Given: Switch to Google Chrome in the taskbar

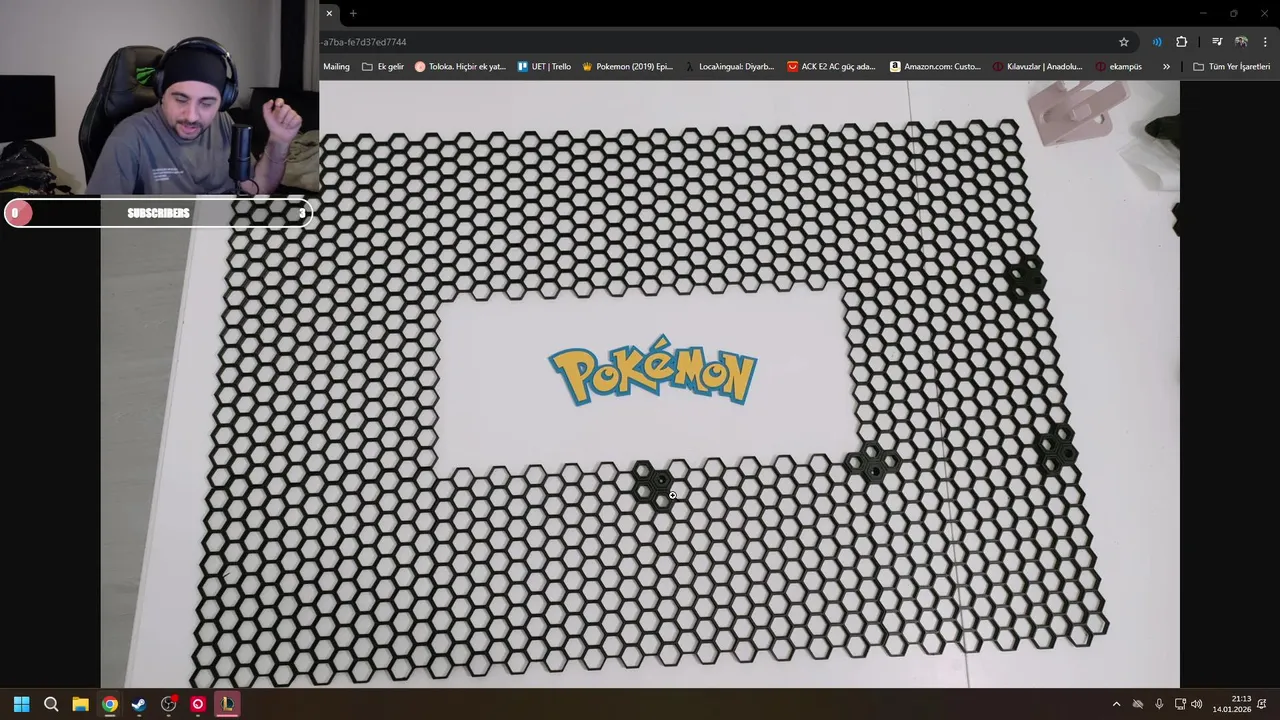Looking at the screenshot, I should (109, 704).
